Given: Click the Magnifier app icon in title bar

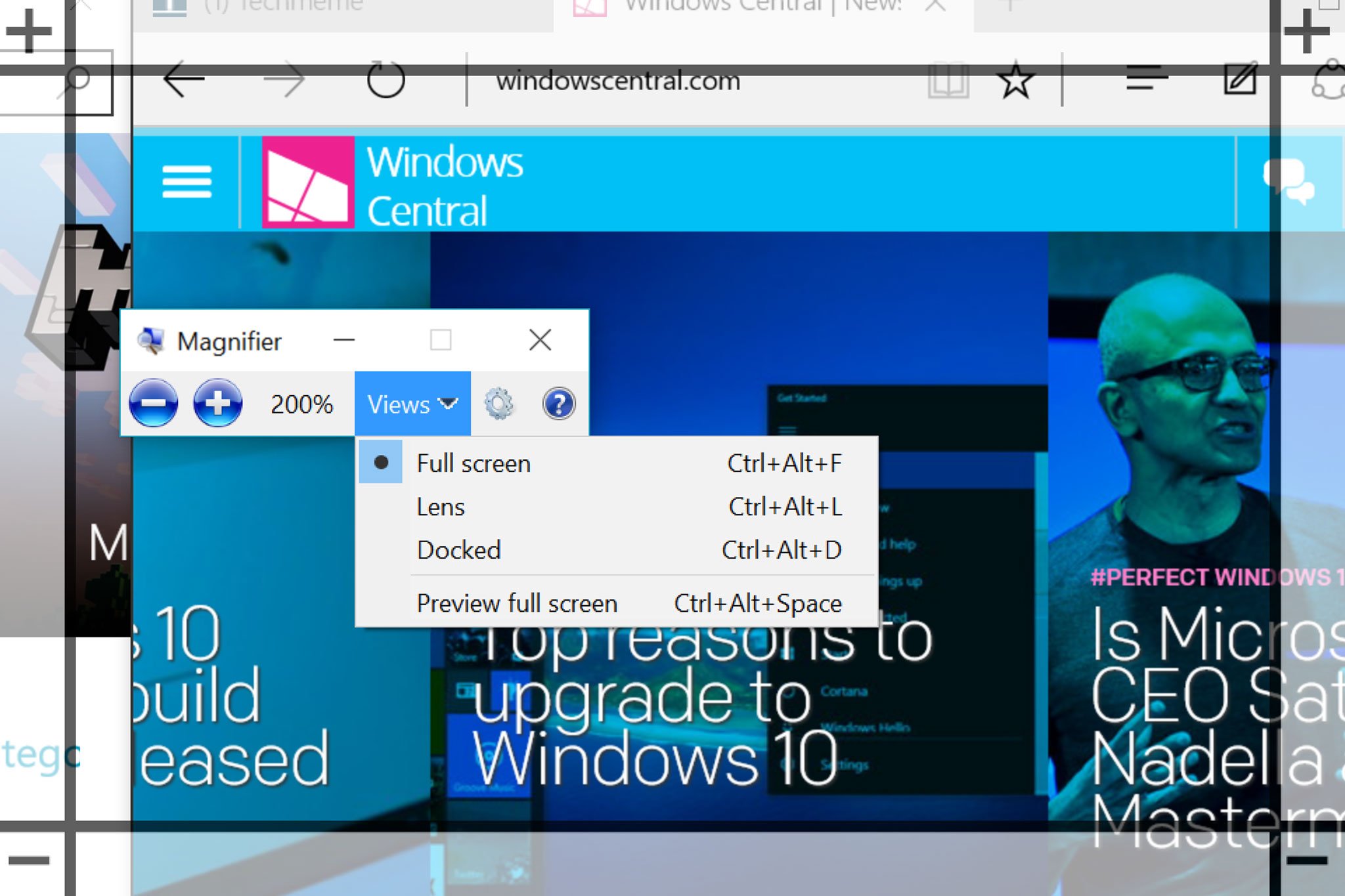Looking at the screenshot, I should [150, 341].
